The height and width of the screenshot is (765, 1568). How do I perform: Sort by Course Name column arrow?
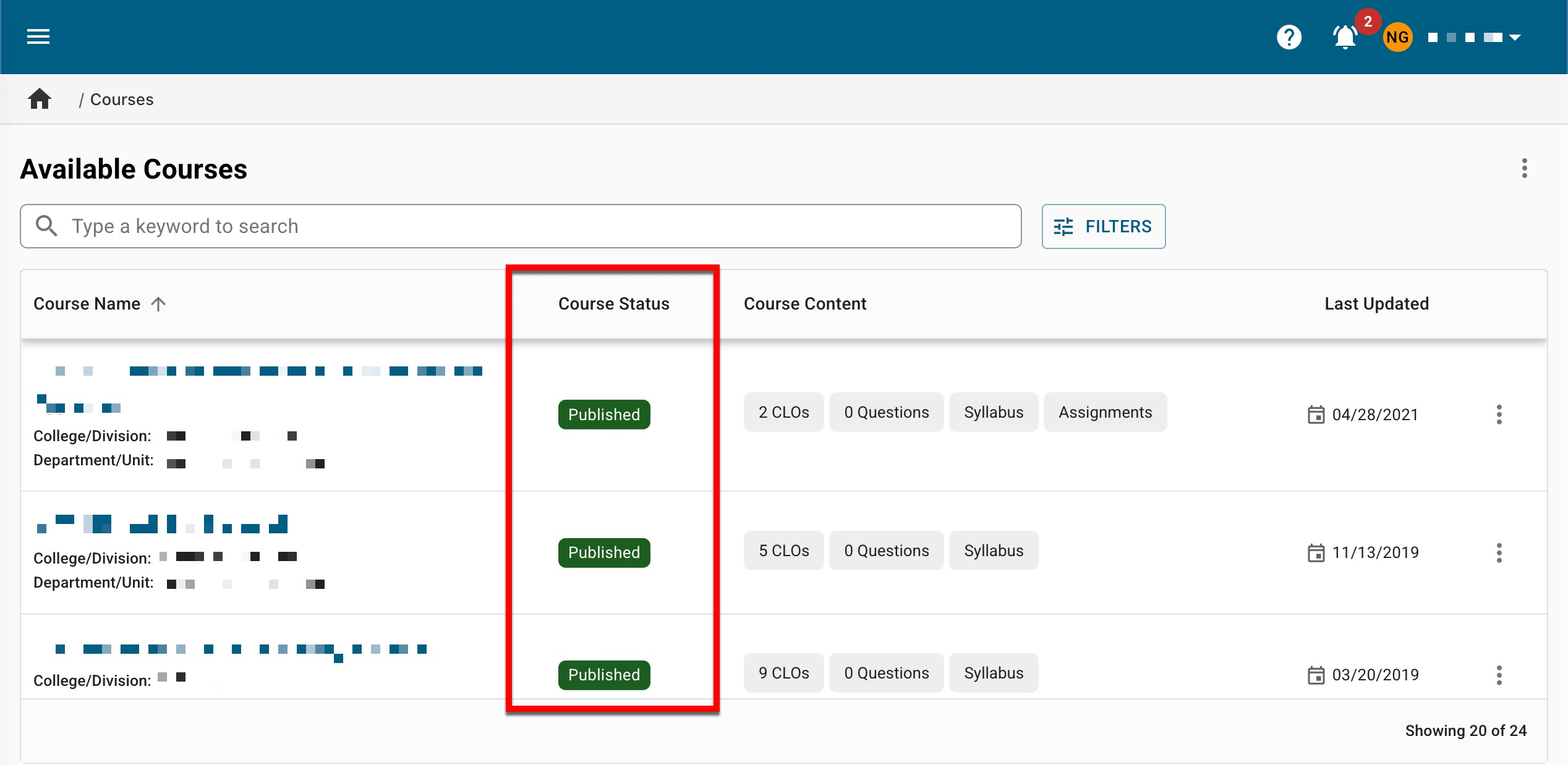(158, 304)
